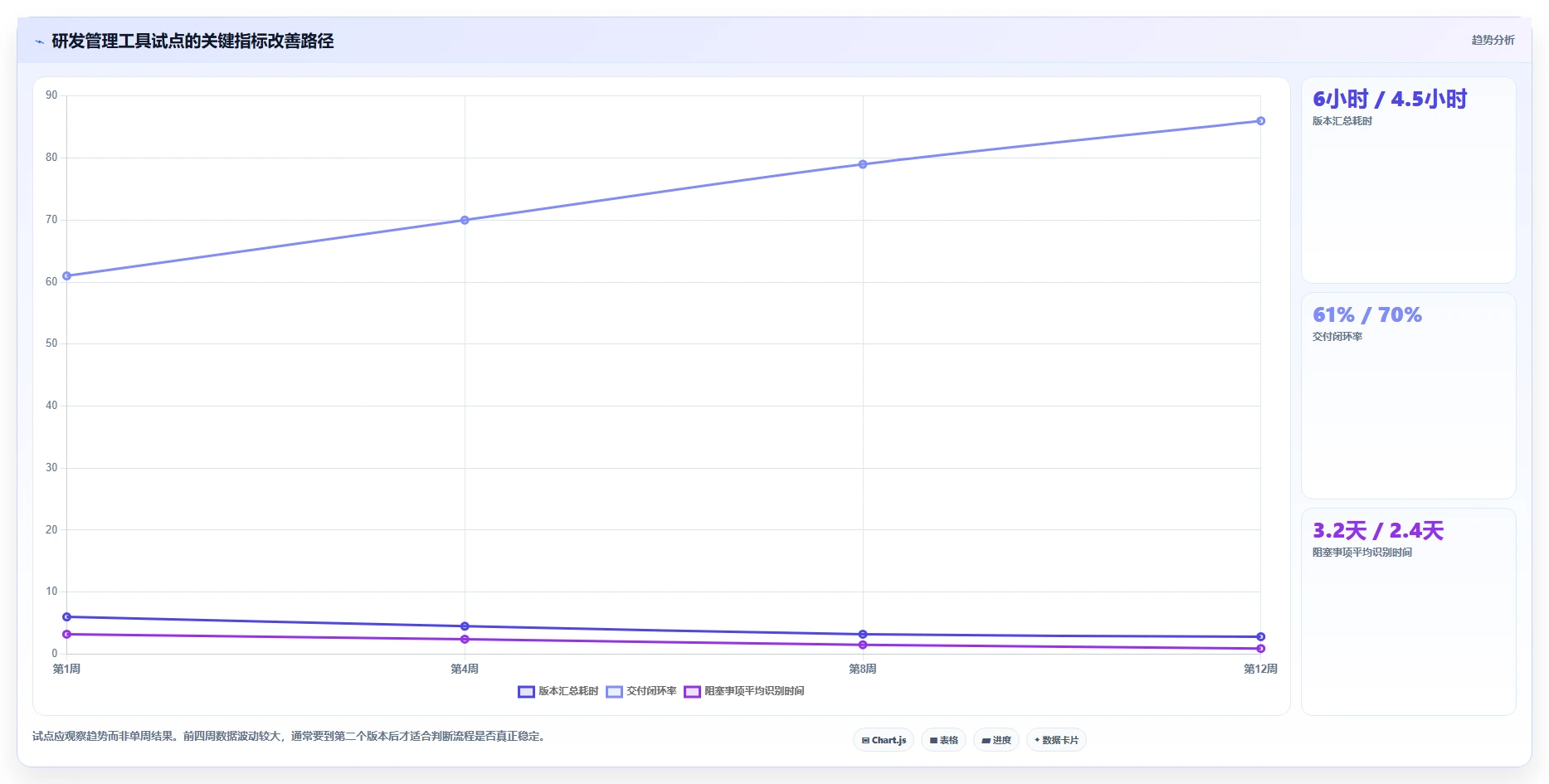The width and height of the screenshot is (1549, 784).
Task: Toggle the 交付闭环率 legend swatch
Action: (614, 692)
